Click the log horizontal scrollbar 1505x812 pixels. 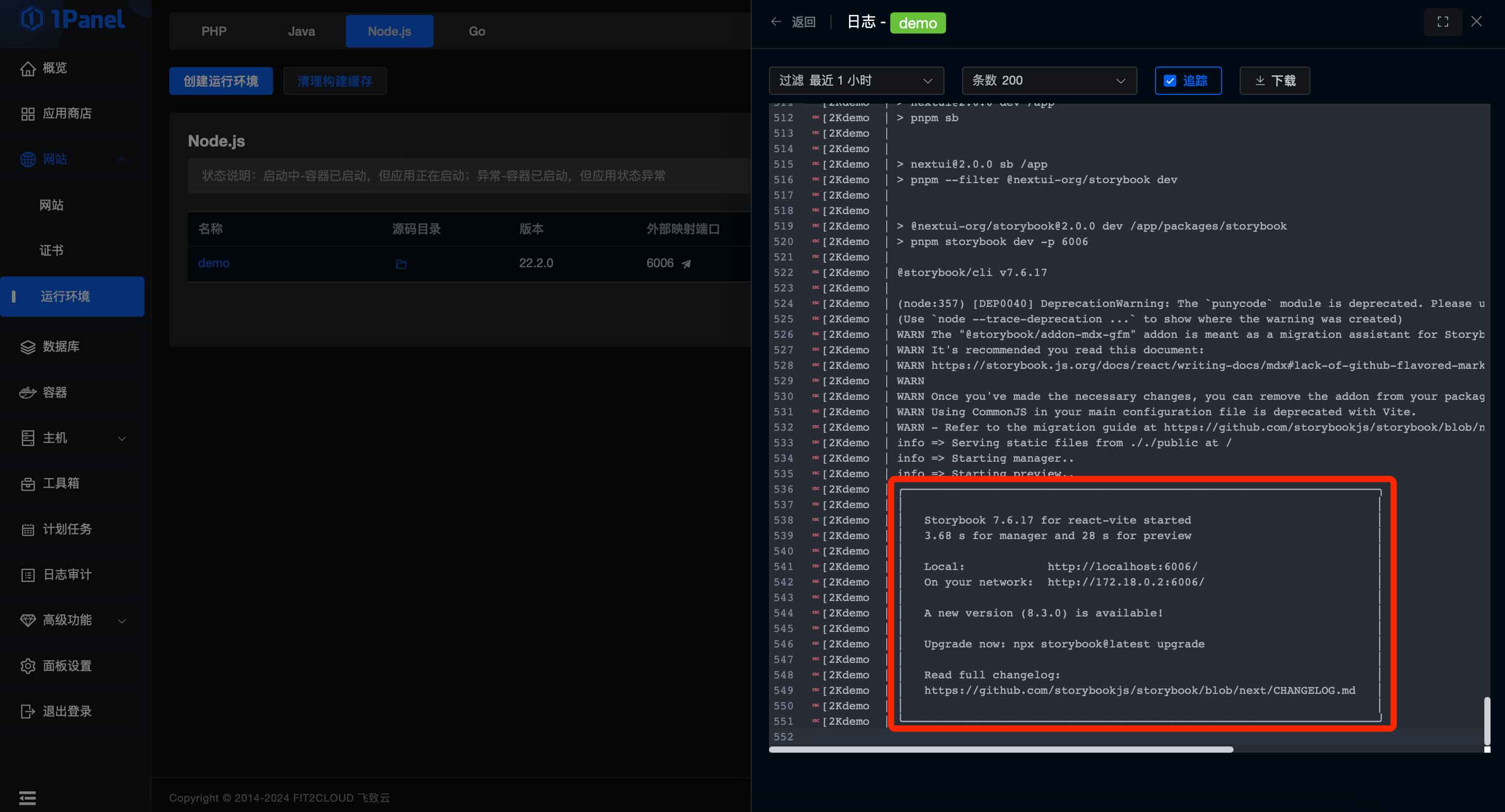point(1001,750)
